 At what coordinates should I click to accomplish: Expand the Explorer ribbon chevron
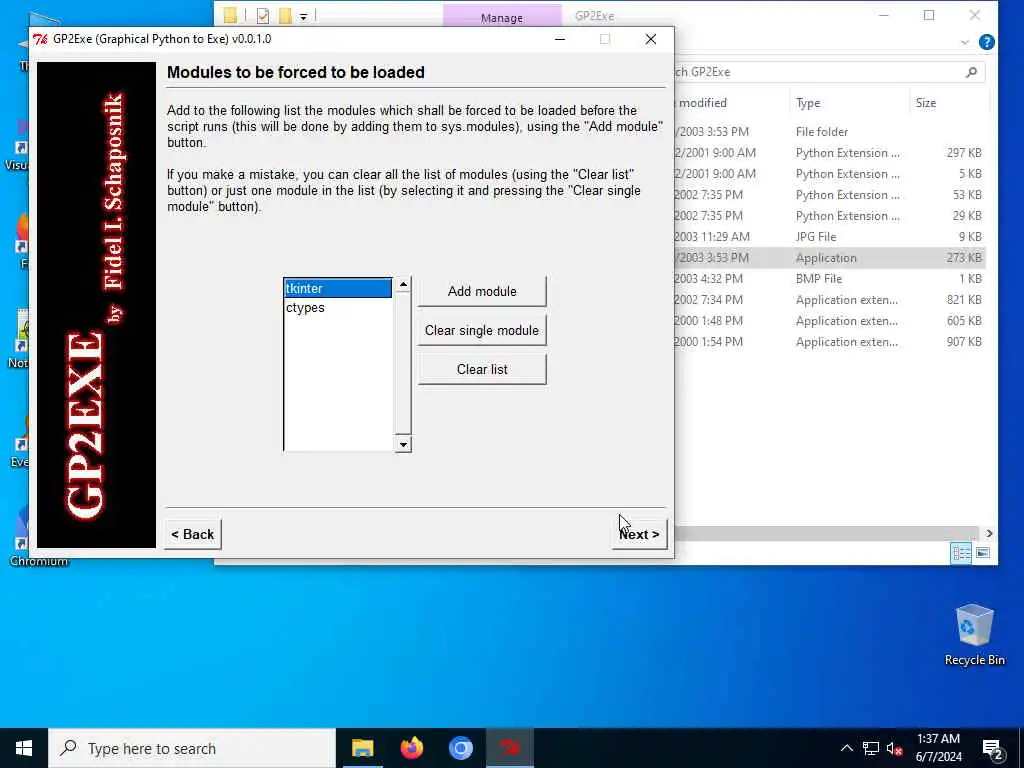point(965,42)
